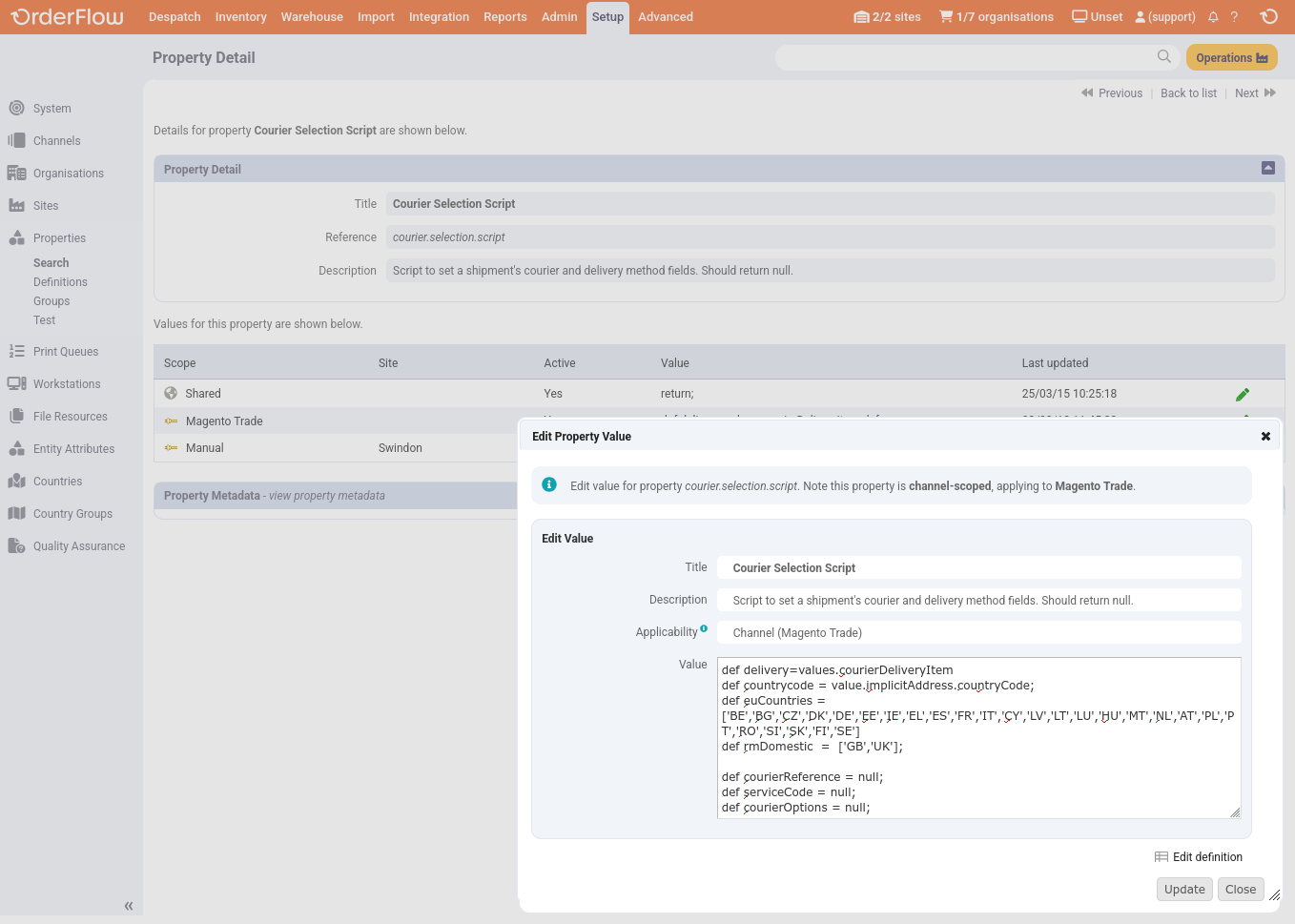1295x924 pixels.
Task: Open the Reports menu
Action: [504, 17]
